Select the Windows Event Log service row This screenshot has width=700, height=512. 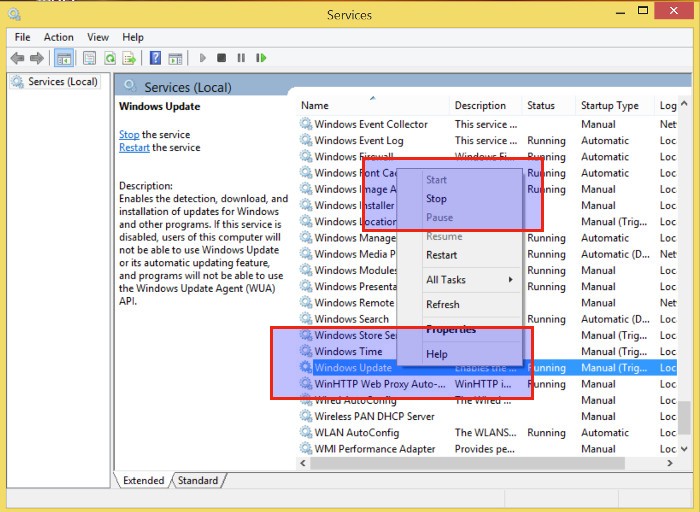488,140
